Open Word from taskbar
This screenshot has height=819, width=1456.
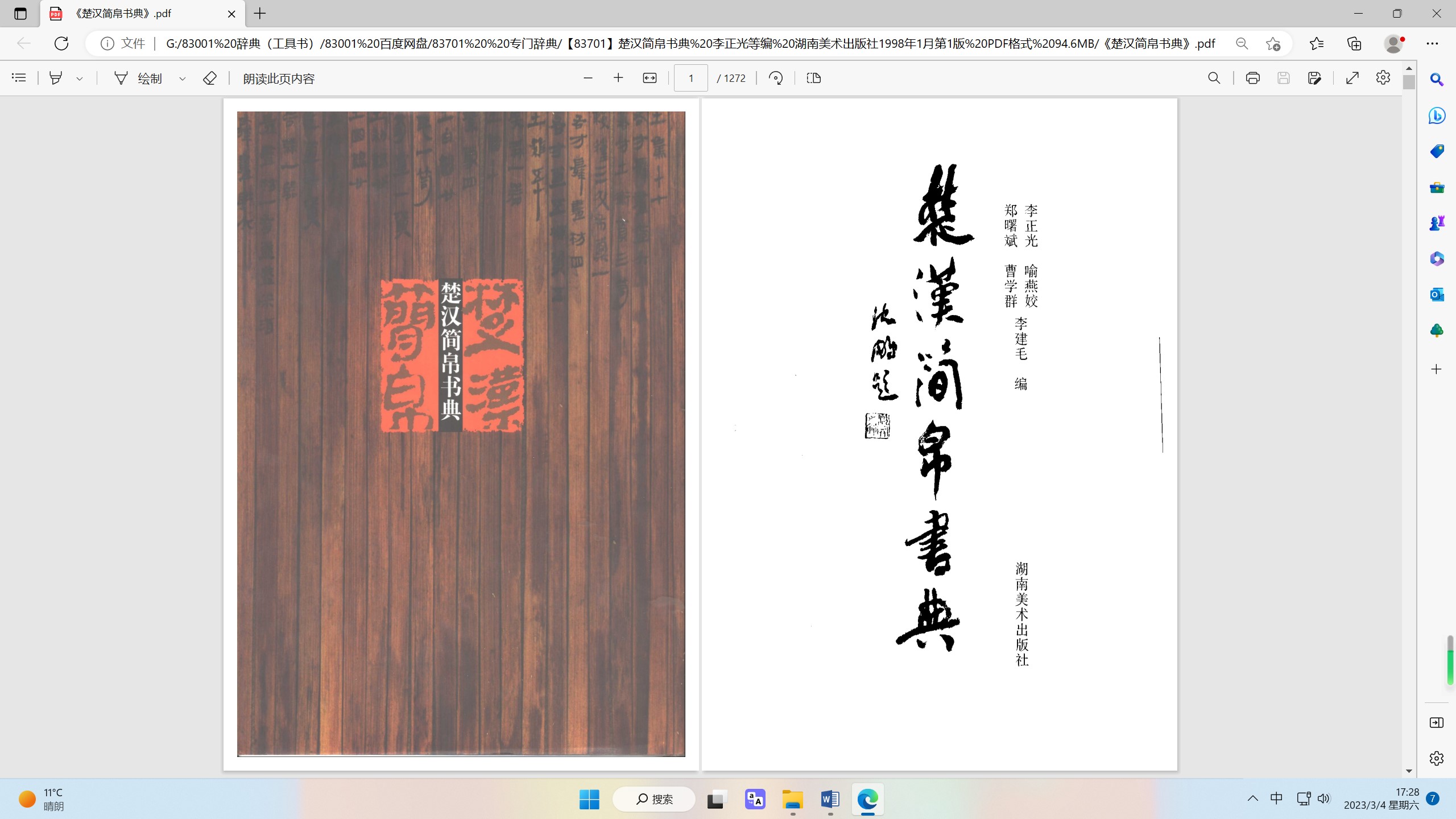click(830, 799)
